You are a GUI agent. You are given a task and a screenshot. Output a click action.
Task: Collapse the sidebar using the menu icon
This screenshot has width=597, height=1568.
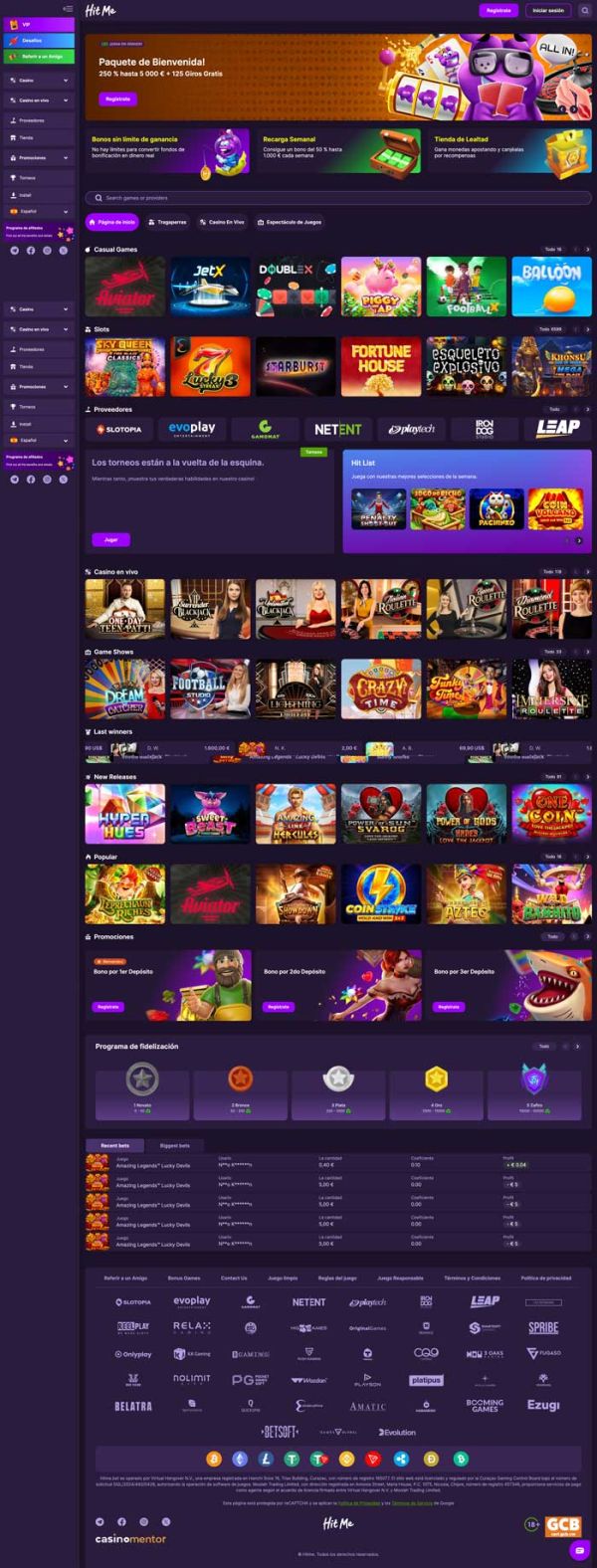pos(67,9)
